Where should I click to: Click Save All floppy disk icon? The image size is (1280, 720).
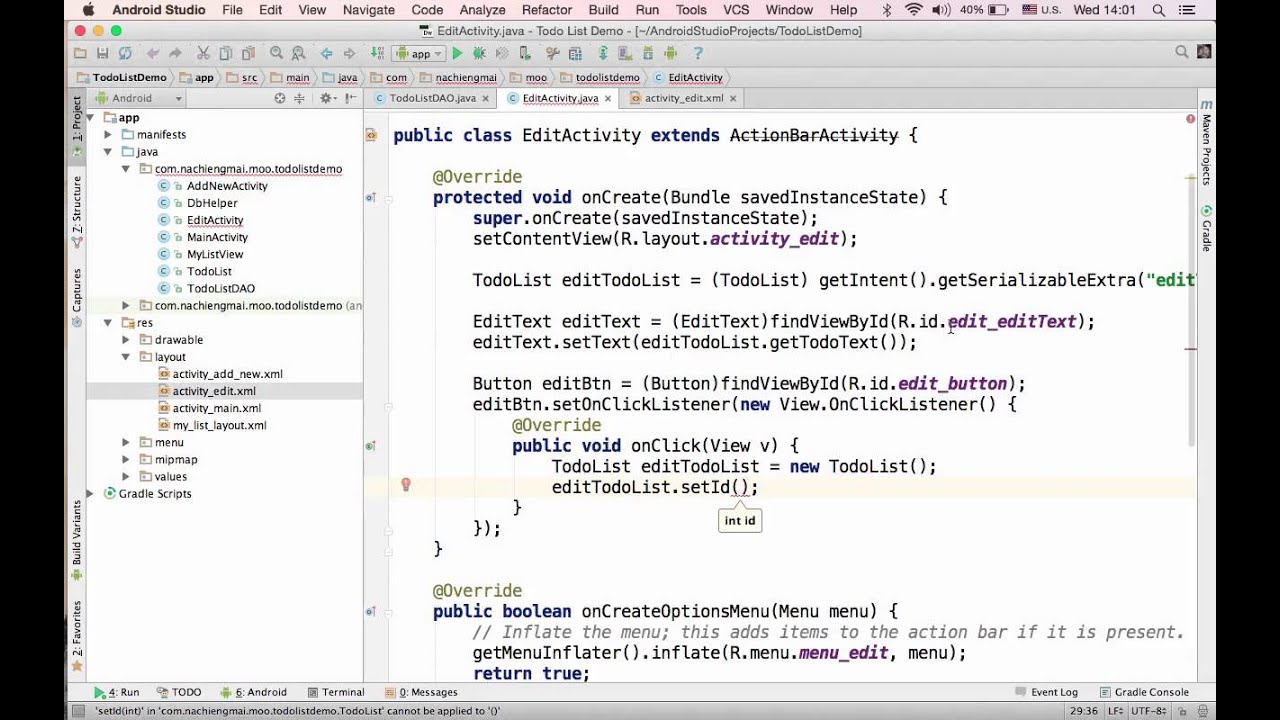tap(103, 53)
